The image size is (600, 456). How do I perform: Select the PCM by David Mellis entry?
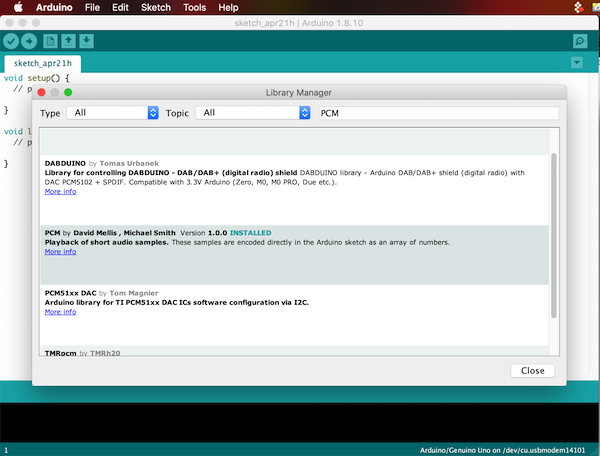[294, 255]
